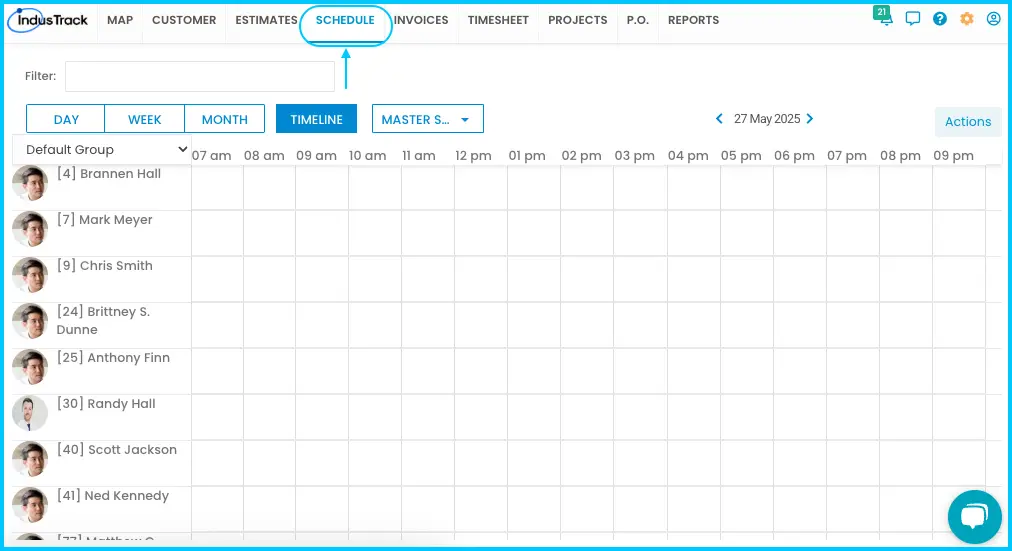Open the CUSTOMER menu
Screen dimensions: 1012x551
click(184, 20)
